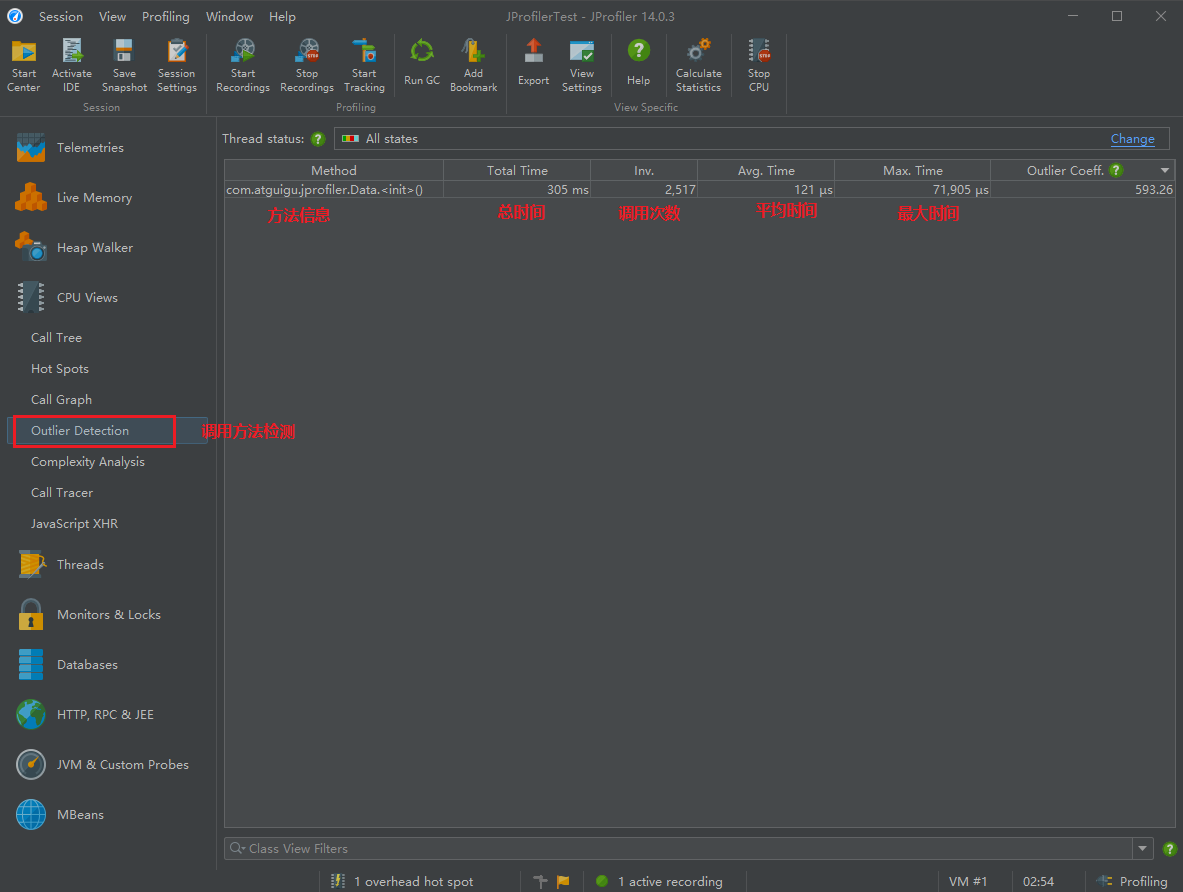This screenshot has height=892, width=1183.
Task: Click the help icon next to Thread status
Action: tap(318, 139)
